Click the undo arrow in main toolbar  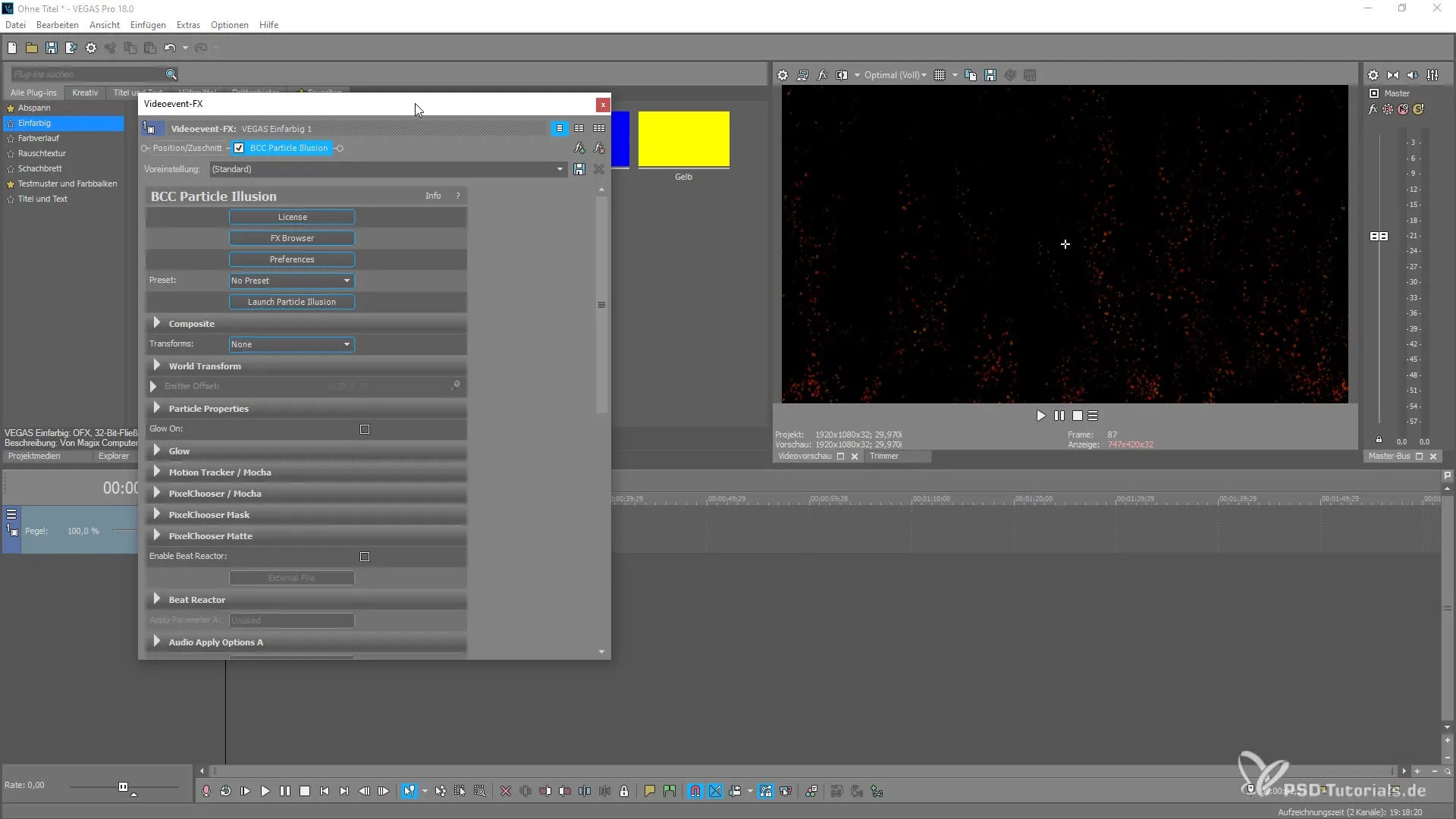point(170,48)
